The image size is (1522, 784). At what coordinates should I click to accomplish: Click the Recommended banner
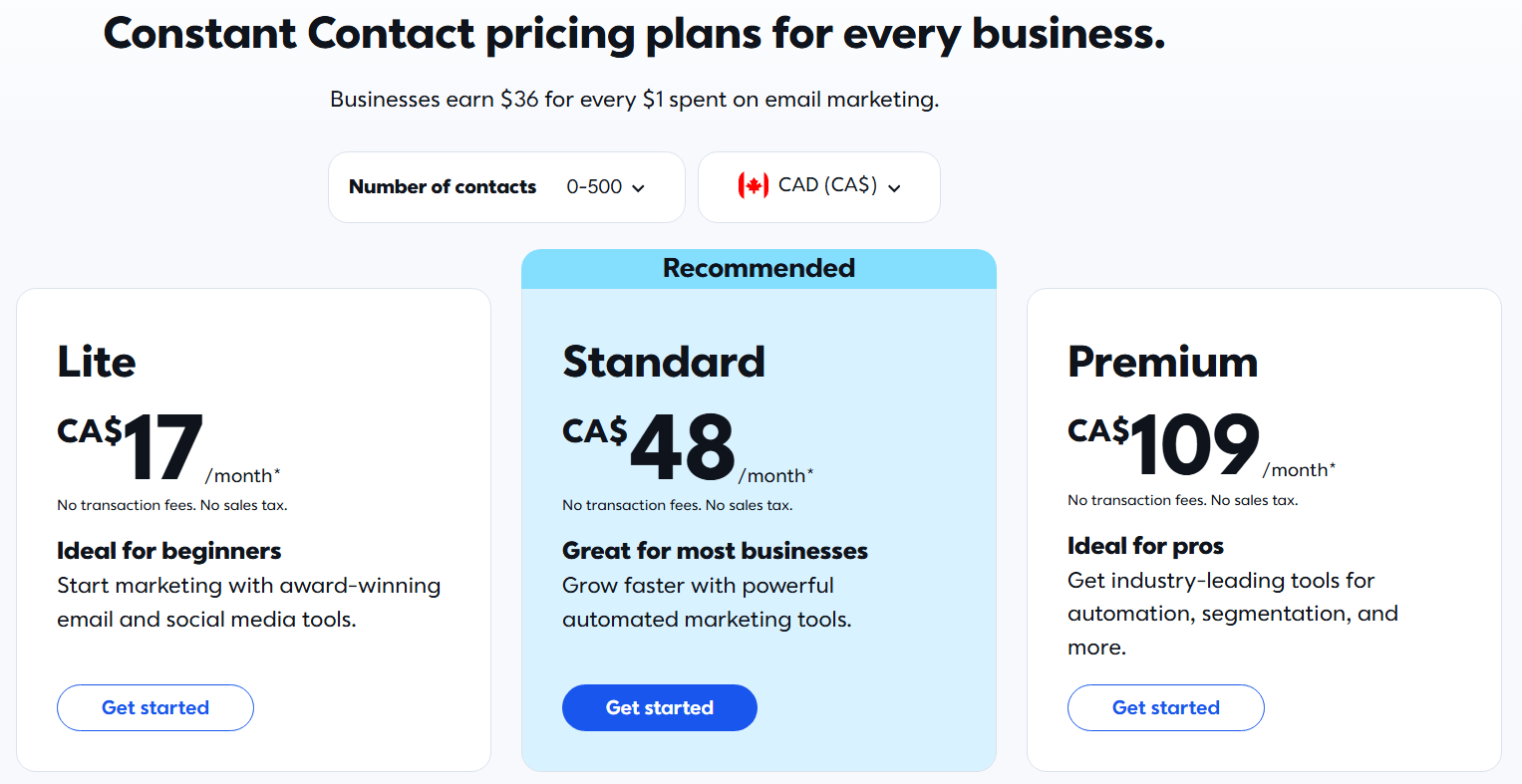[759, 268]
